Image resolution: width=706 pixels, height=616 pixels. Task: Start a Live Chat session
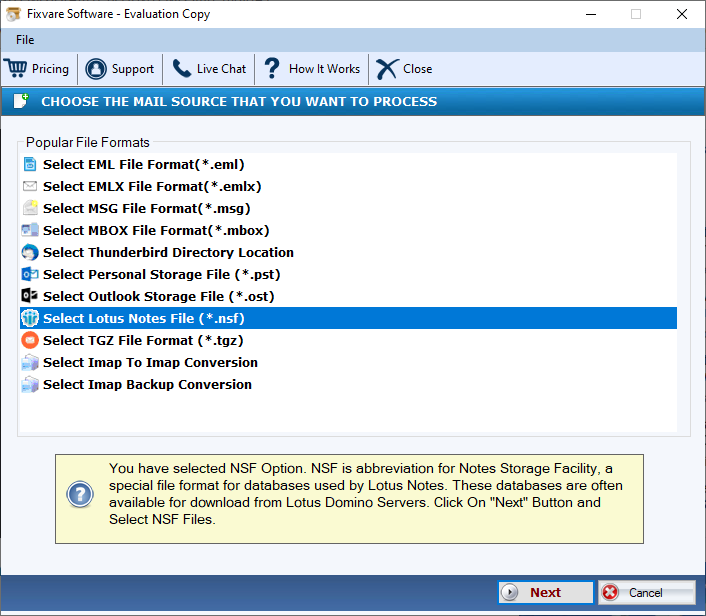(x=209, y=69)
